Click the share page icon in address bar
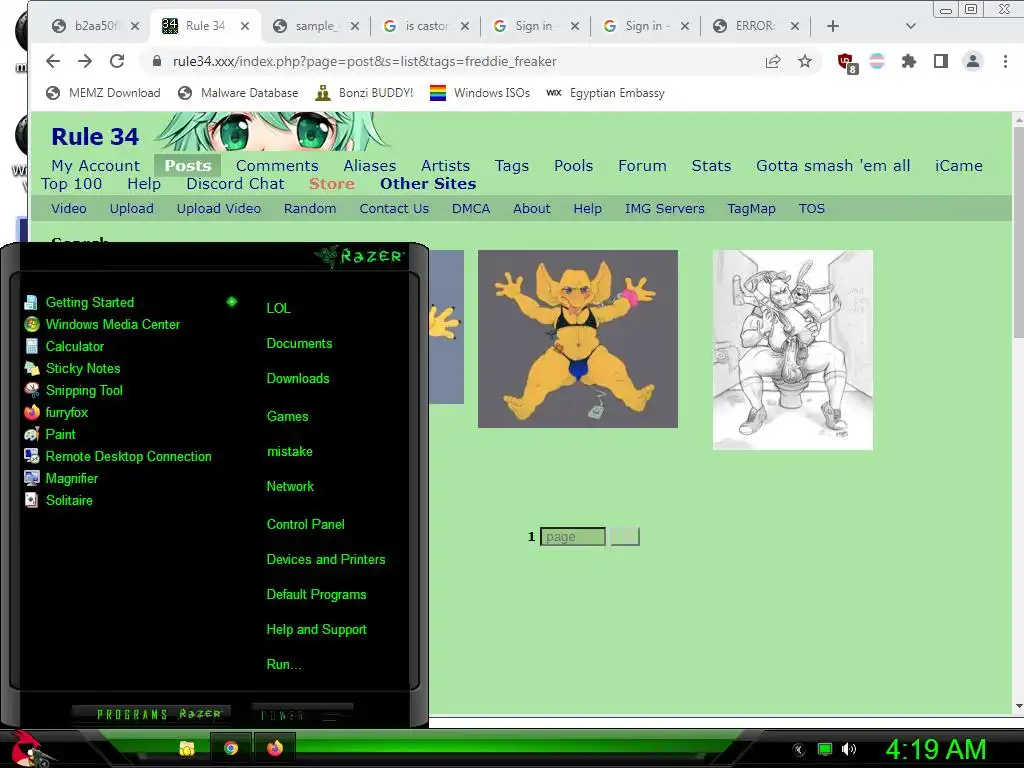 click(x=773, y=61)
